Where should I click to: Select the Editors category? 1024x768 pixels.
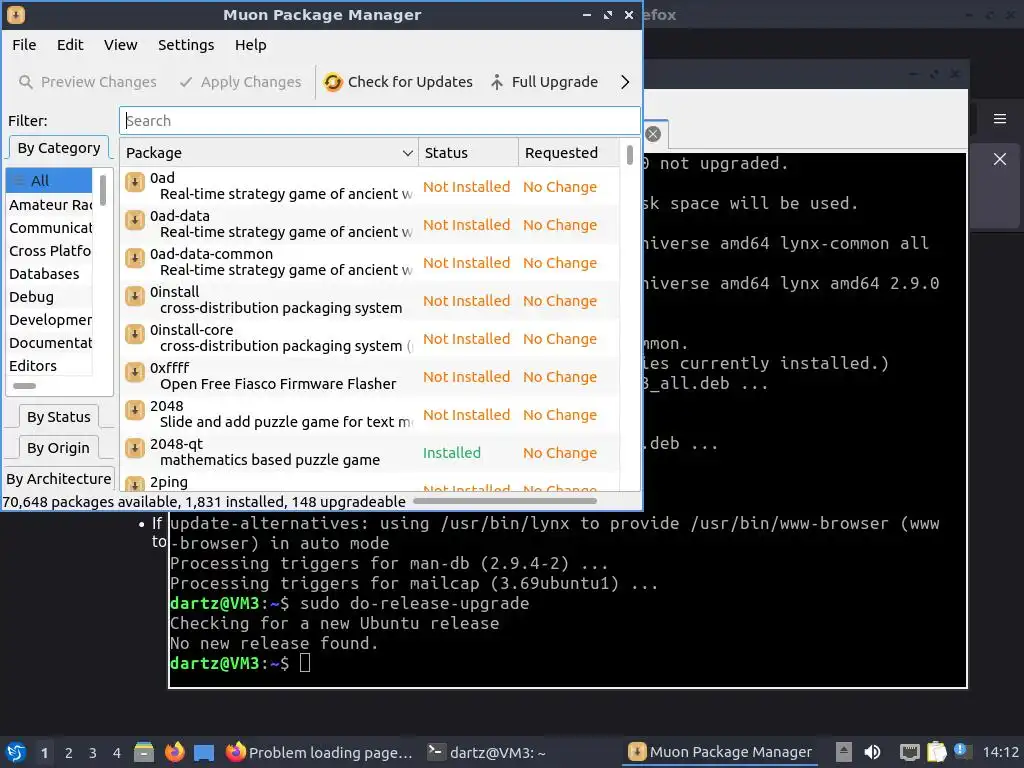[49, 366]
